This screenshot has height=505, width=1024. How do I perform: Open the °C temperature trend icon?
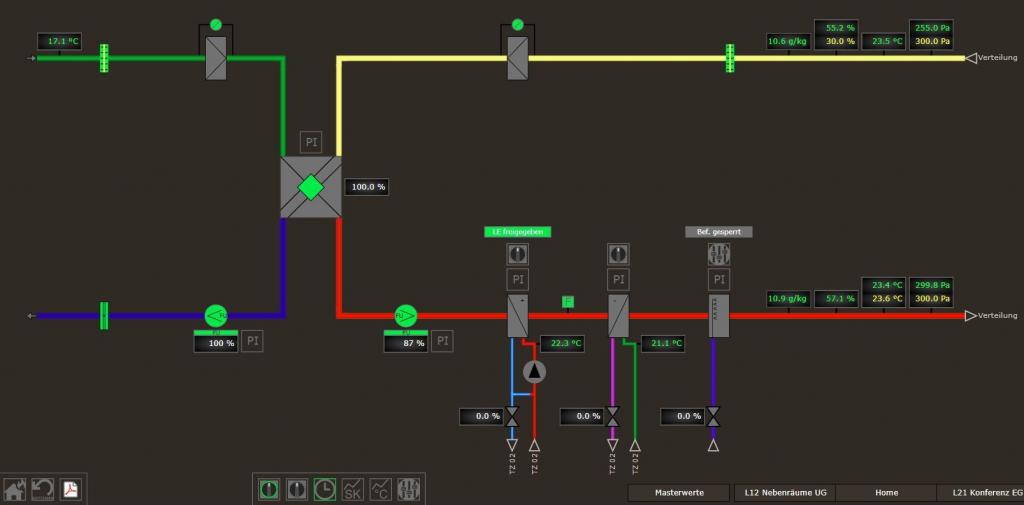381,489
